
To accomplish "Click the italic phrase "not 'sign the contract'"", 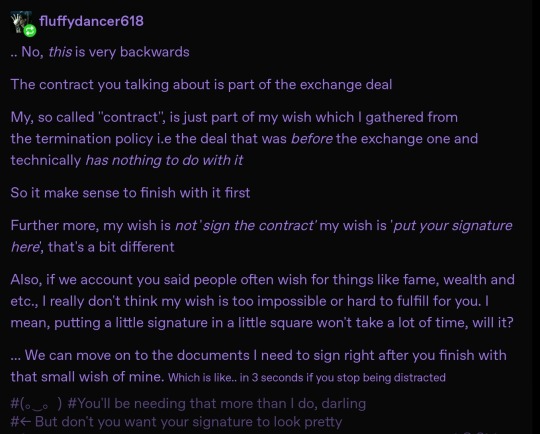I will pos(245,226).
